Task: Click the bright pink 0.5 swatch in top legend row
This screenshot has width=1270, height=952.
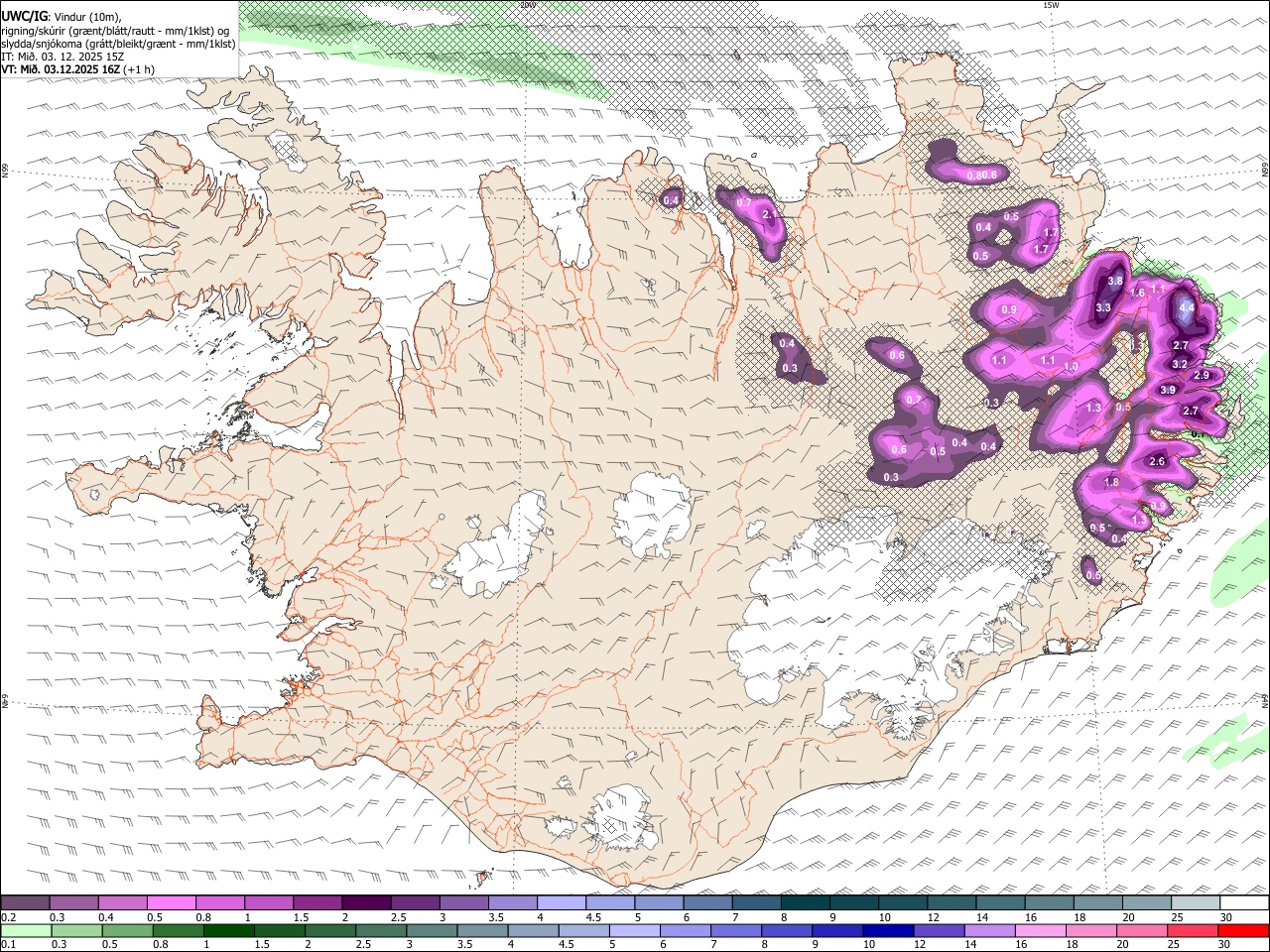Action: [171, 903]
